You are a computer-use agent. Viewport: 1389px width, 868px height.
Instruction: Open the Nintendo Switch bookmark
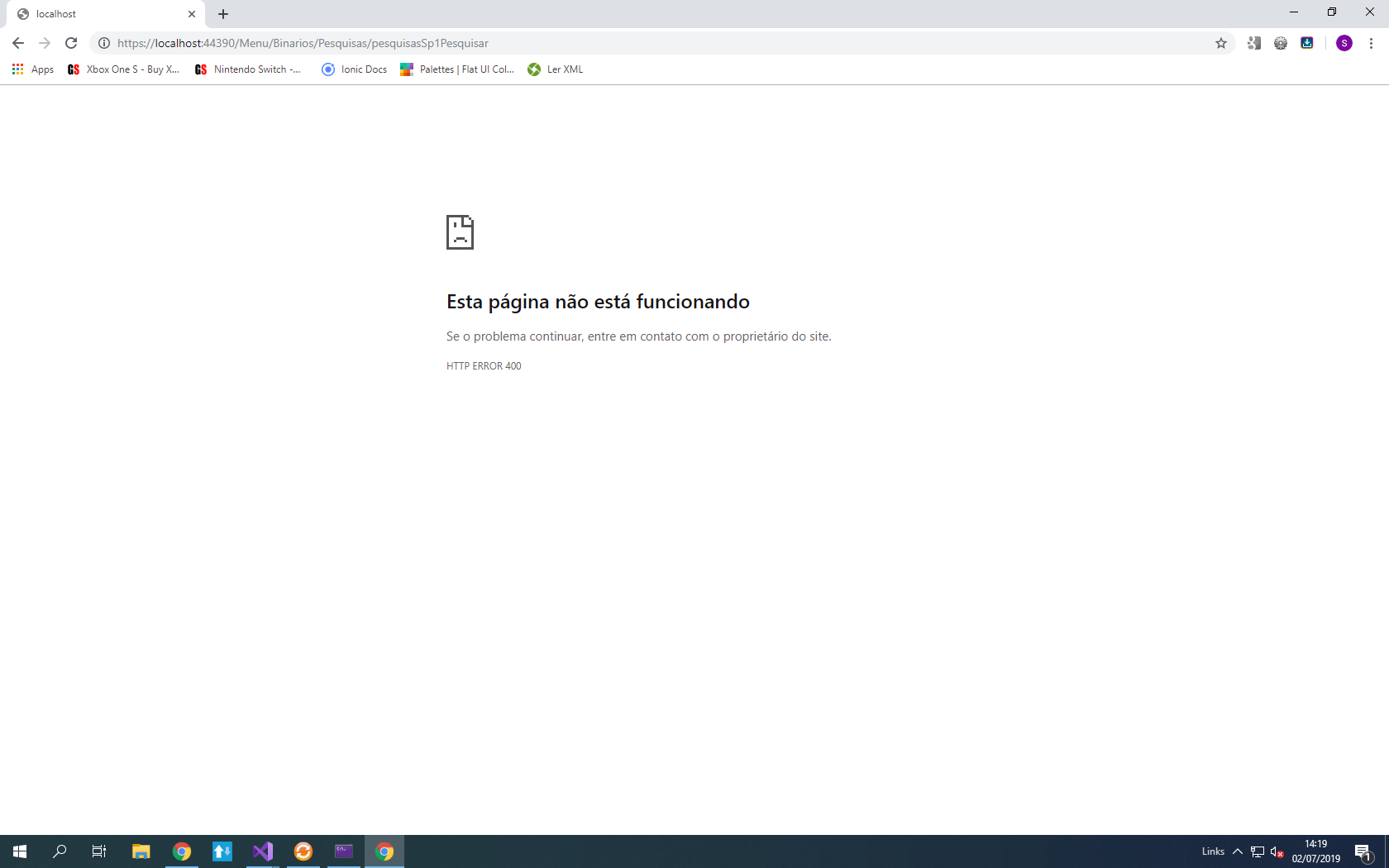pyautogui.click(x=248, y=69)
